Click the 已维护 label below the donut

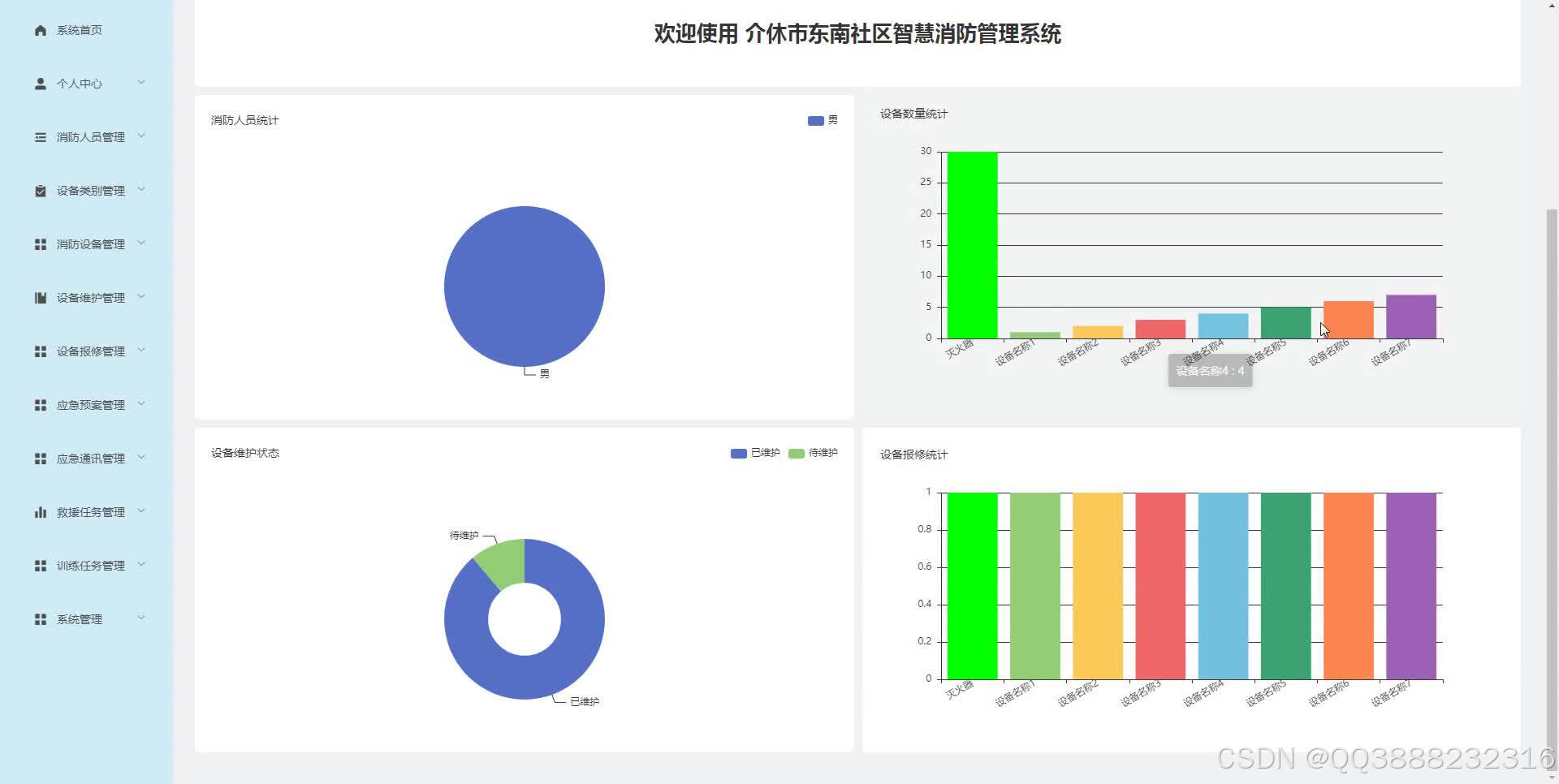point(585,702)
